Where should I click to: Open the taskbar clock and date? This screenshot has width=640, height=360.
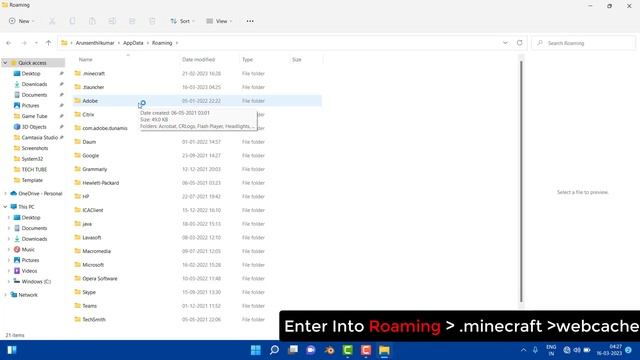click(609, 350)
